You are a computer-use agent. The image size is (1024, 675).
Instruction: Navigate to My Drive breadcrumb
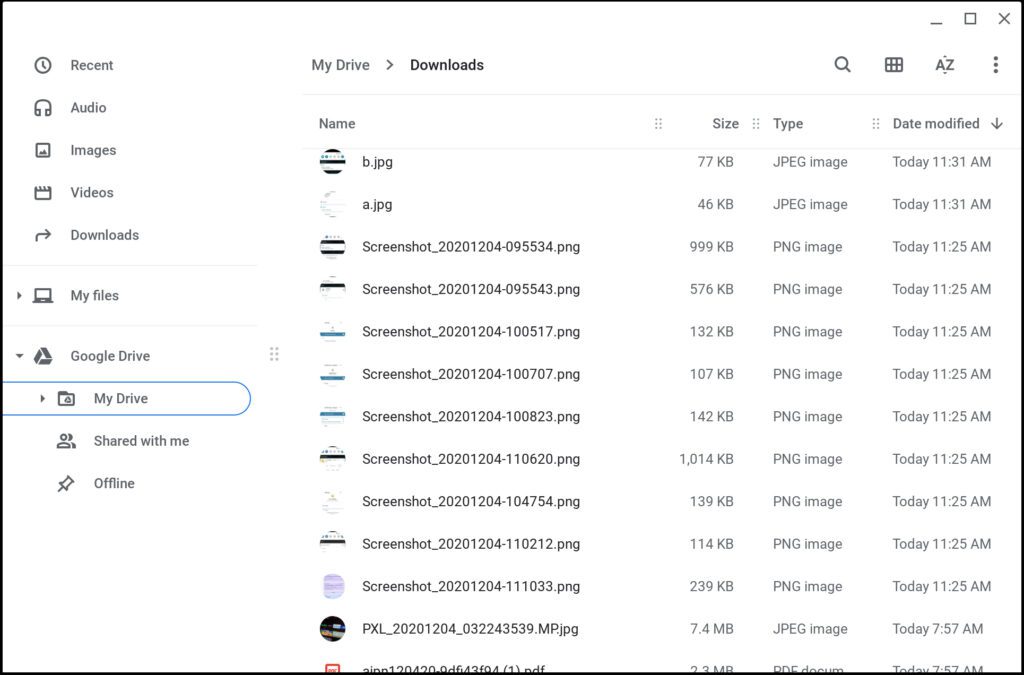click(340, 65)
